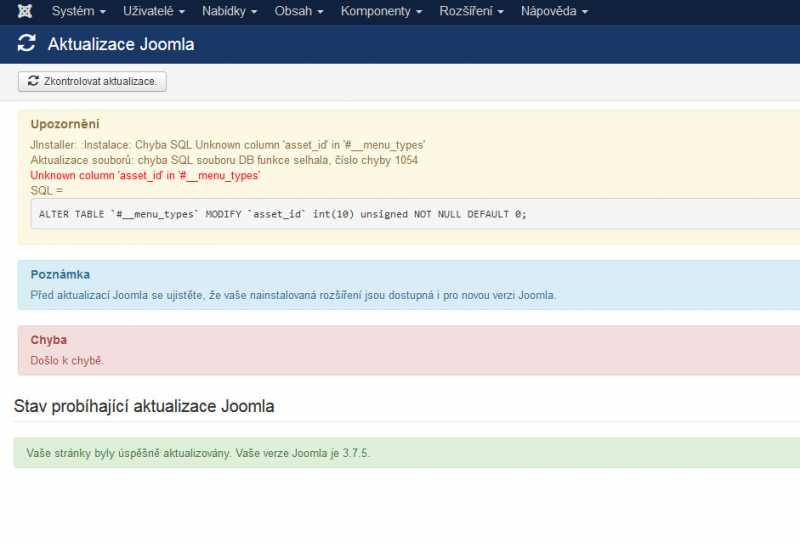
Task: Click the refresh icon beside Aktualizace Joomla title
Action: (x=27, y=43)
